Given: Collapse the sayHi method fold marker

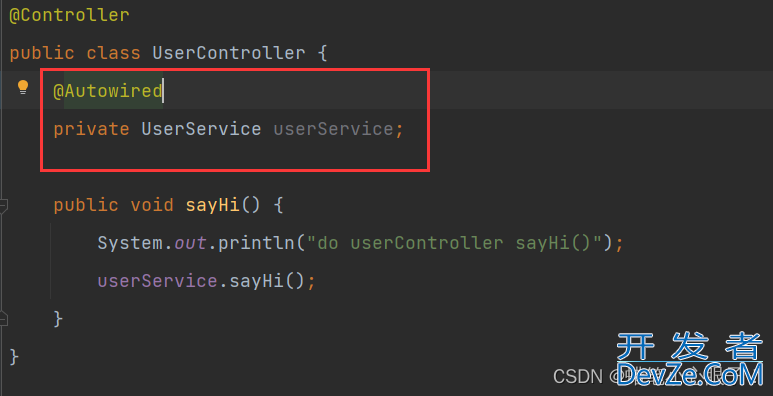Looking at the screenshot, I should point(3,206).
